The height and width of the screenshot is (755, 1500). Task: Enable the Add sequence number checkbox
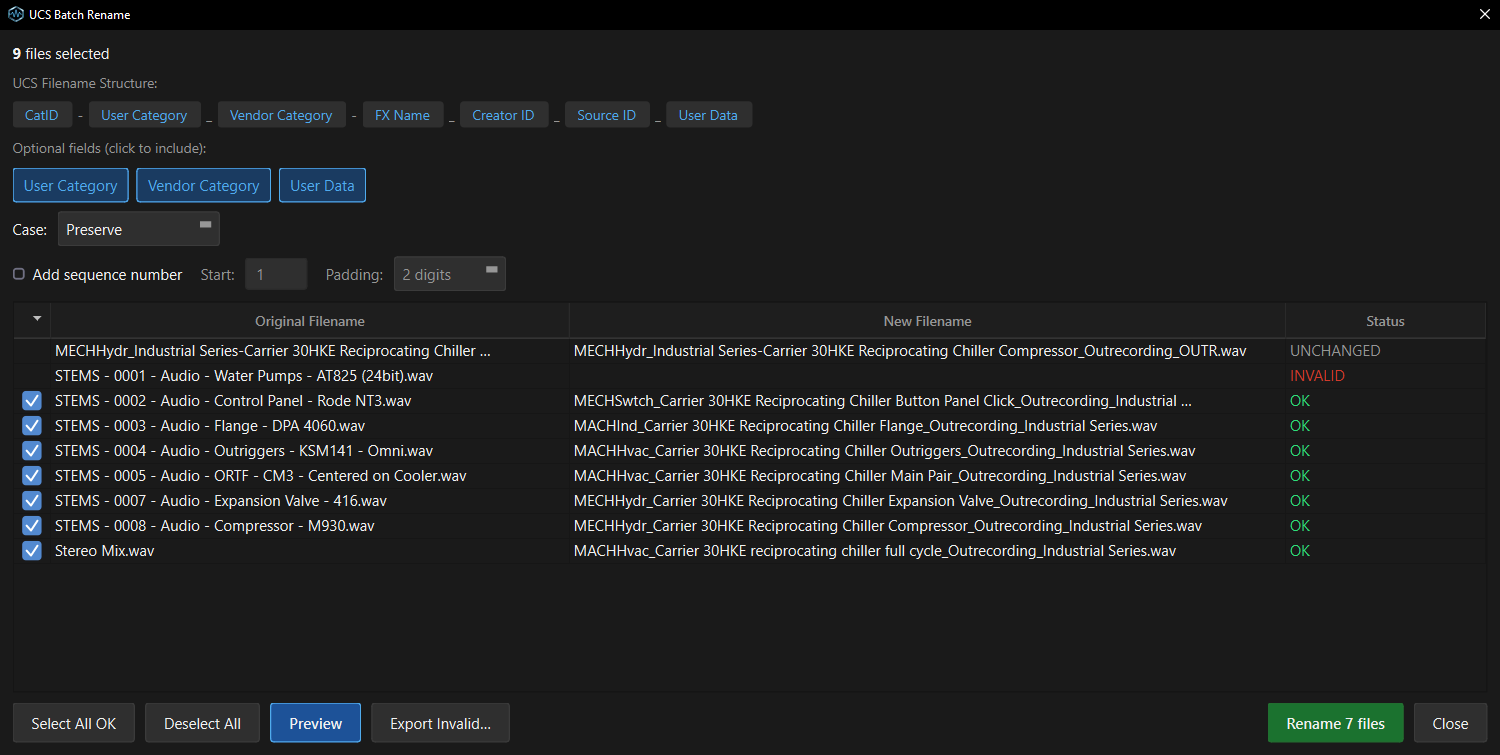click(x=19, y=274)
